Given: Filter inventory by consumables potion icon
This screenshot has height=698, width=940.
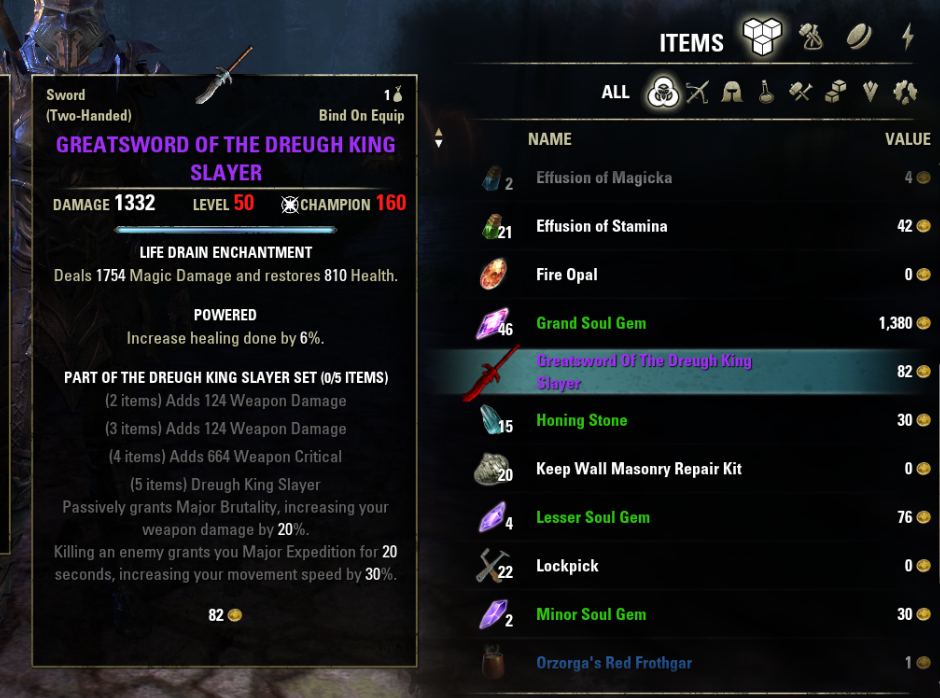Looking at the screenshot, I should click(x=766, y=92).
